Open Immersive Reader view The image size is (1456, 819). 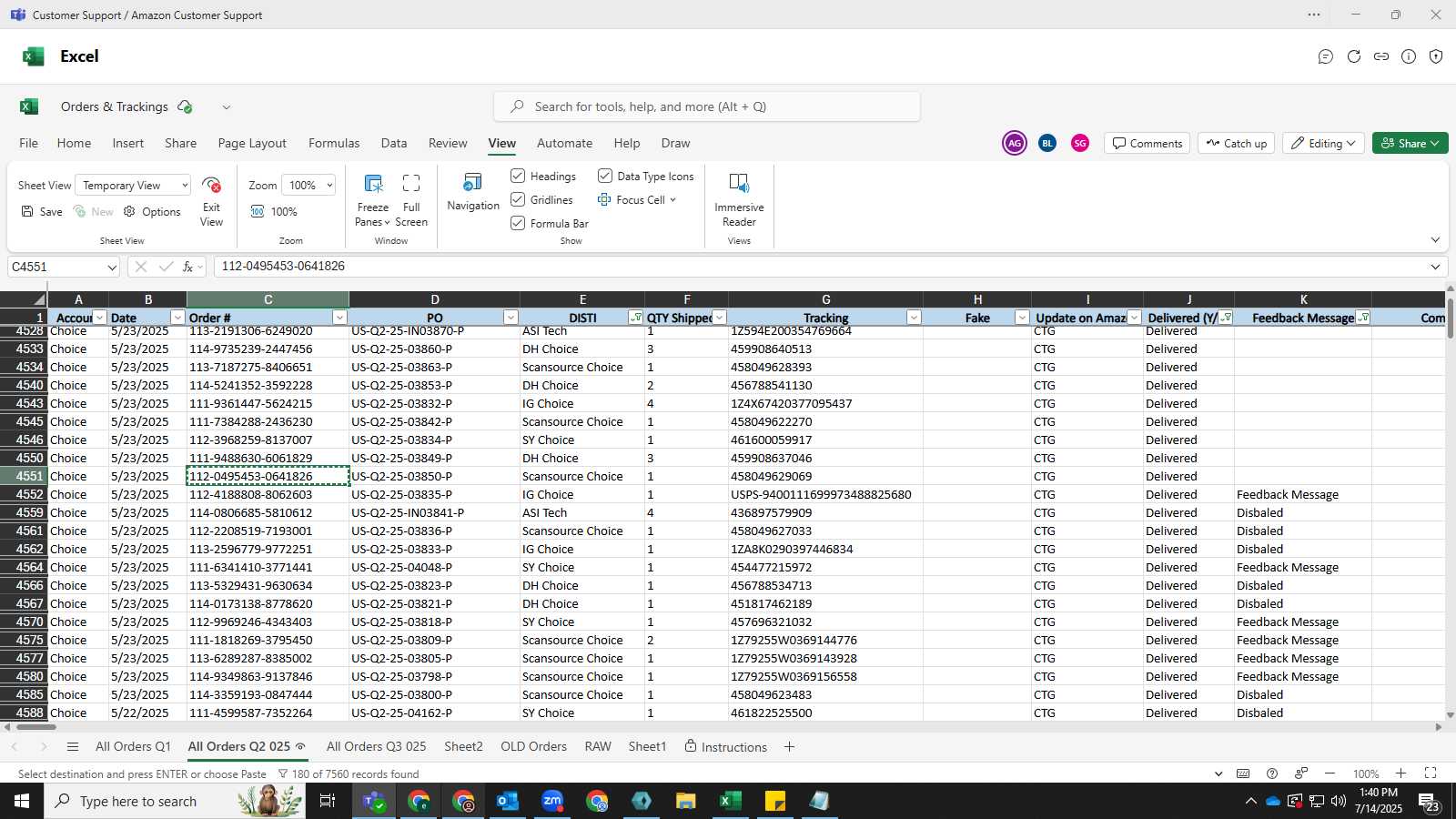tap(739, 183)
